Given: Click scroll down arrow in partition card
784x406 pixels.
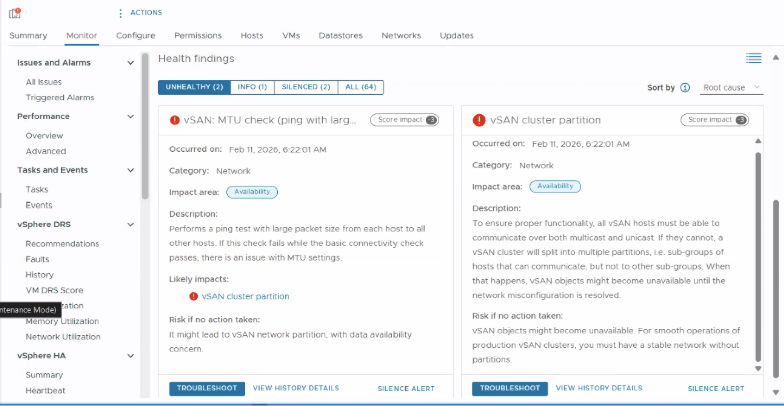Looking at the screenshot, I should pos(758,368).
